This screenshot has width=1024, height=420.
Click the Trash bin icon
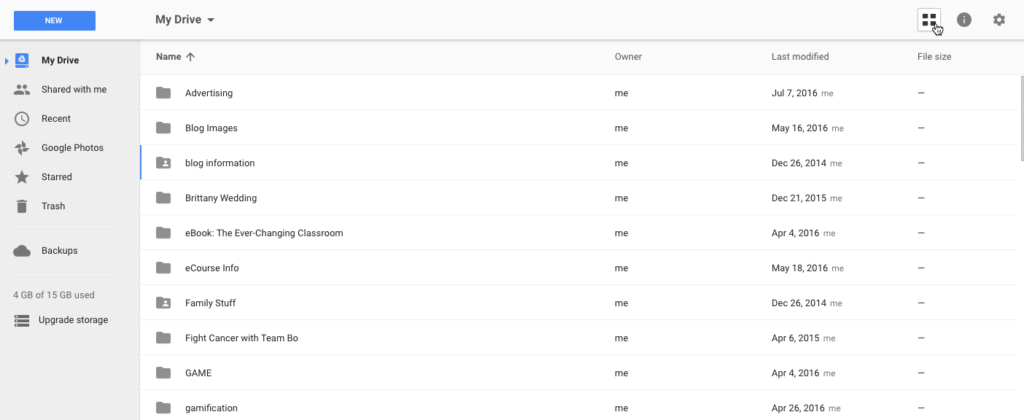[22, 206]
